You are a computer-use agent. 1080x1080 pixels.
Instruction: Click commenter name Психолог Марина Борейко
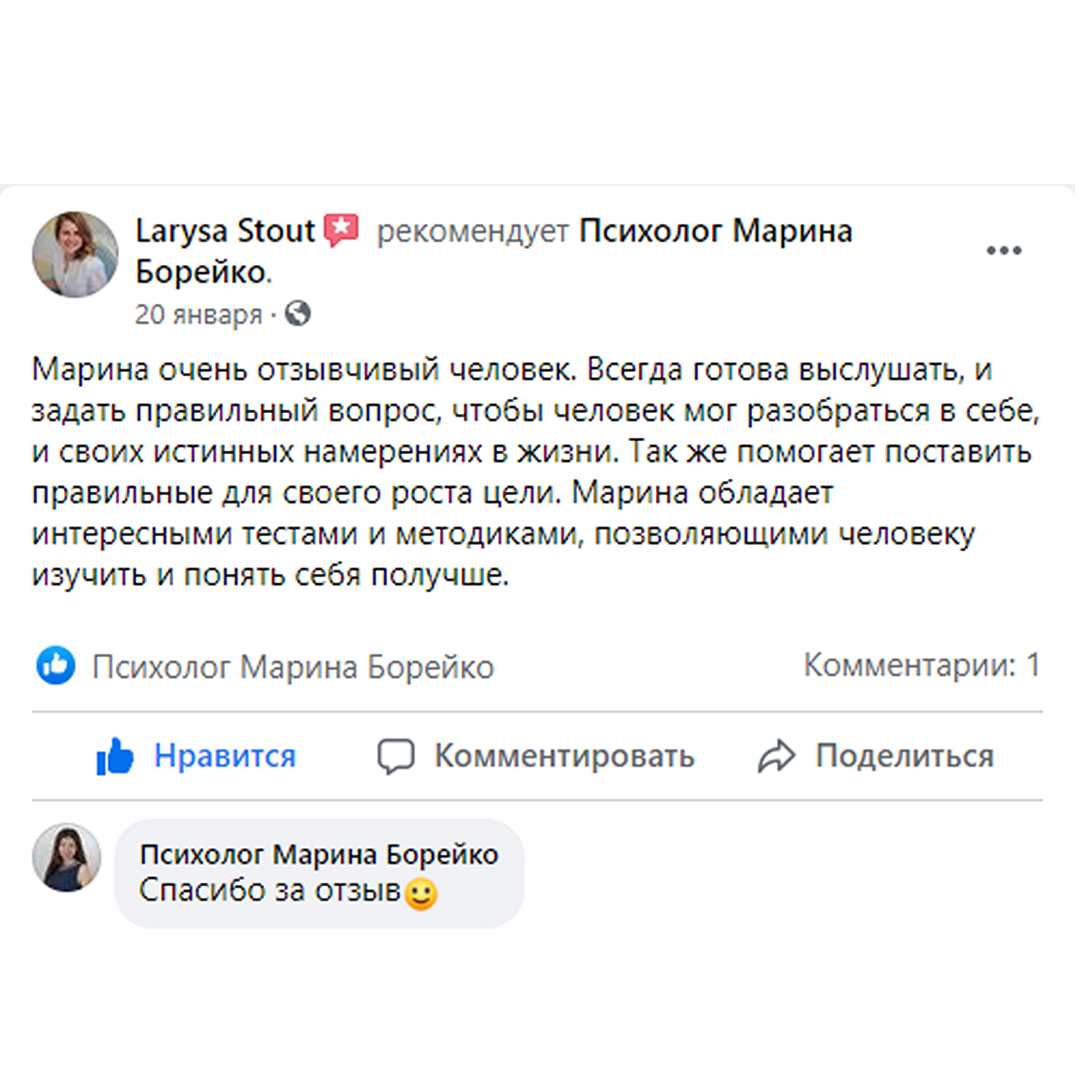(x=319, y=855)
